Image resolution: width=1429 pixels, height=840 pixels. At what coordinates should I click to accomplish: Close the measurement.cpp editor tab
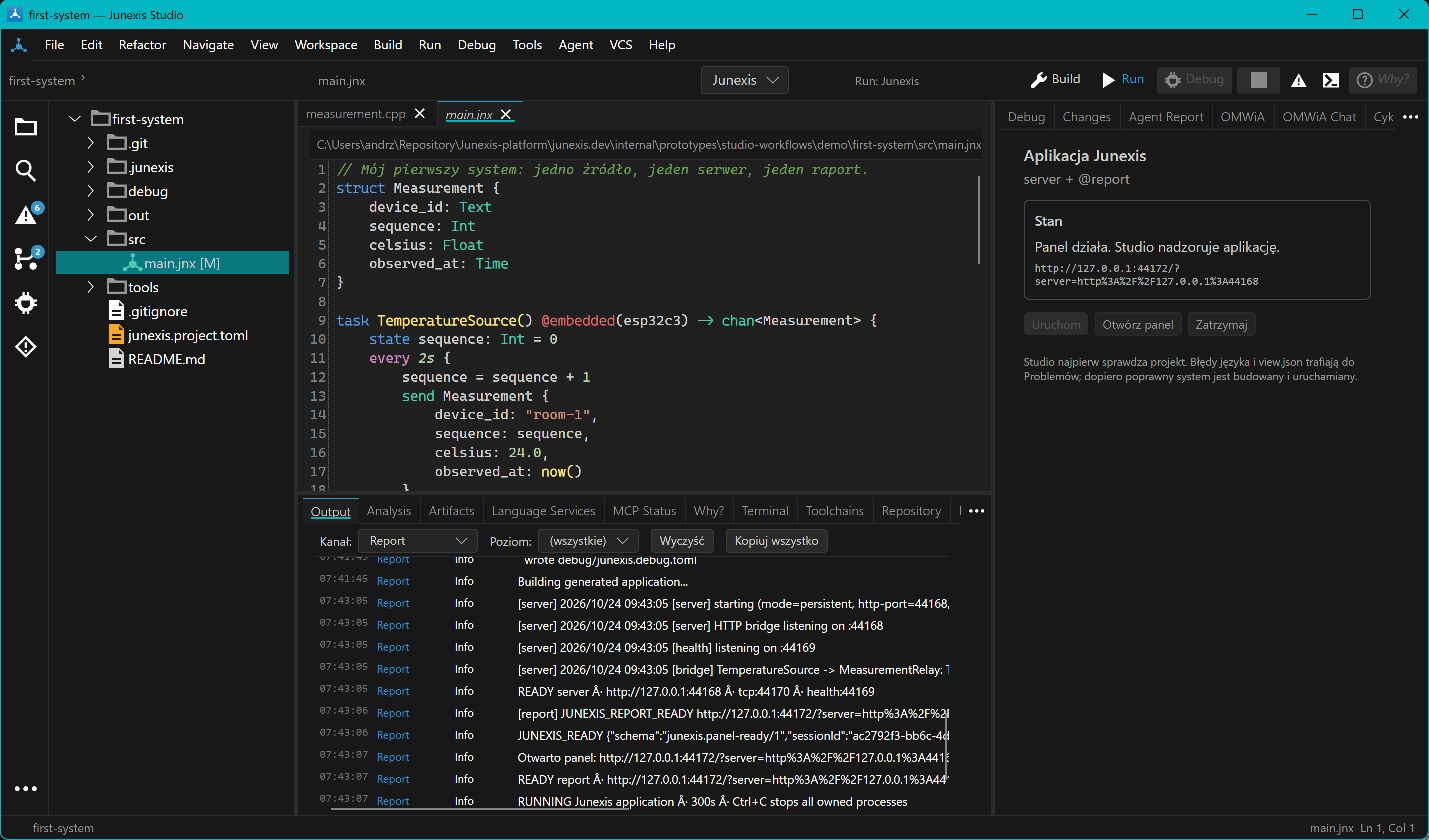(419, 115)
